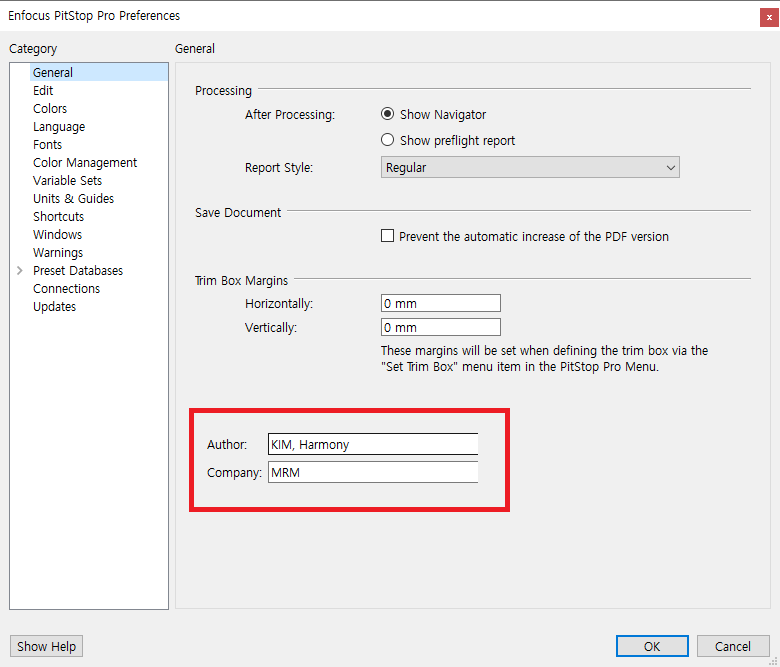The height and width of the screenshot is (667, 780).
Task: Select Show Navigator radio button
Action: coord(388,114)
